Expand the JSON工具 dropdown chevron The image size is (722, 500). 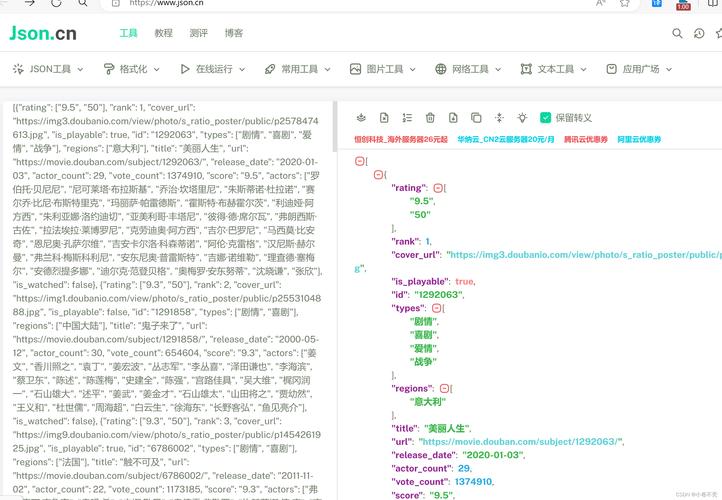(80, 70)
